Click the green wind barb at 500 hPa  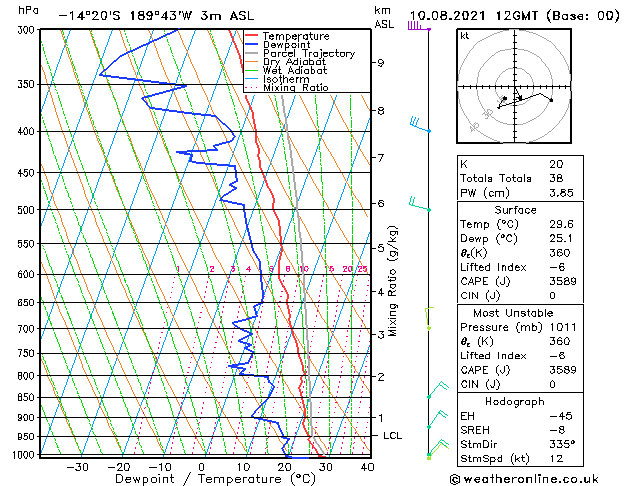click(420, 204)
